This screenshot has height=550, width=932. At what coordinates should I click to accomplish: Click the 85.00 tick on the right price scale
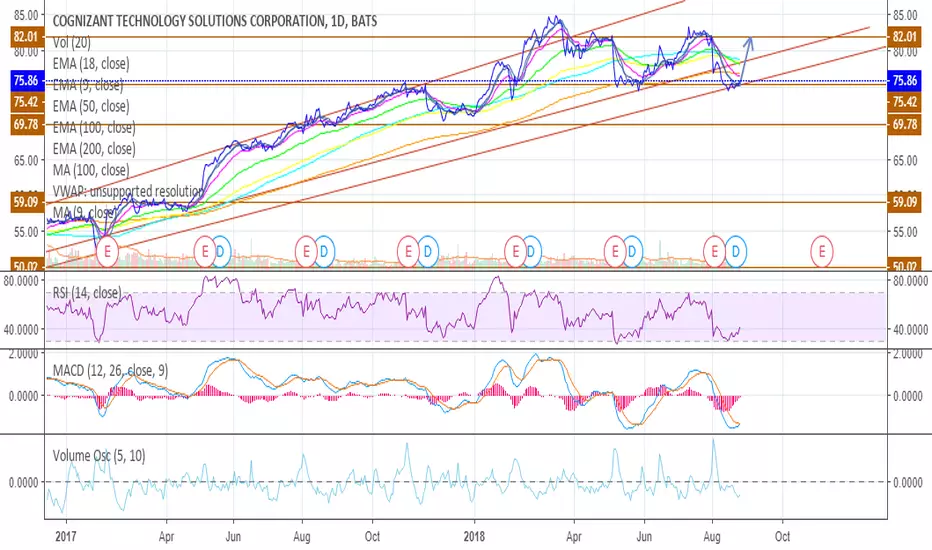point(906,14)
